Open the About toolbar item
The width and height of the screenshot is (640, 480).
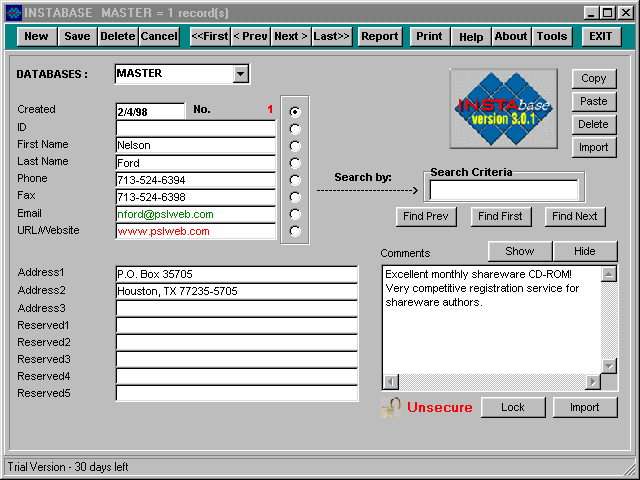point(510,36)
